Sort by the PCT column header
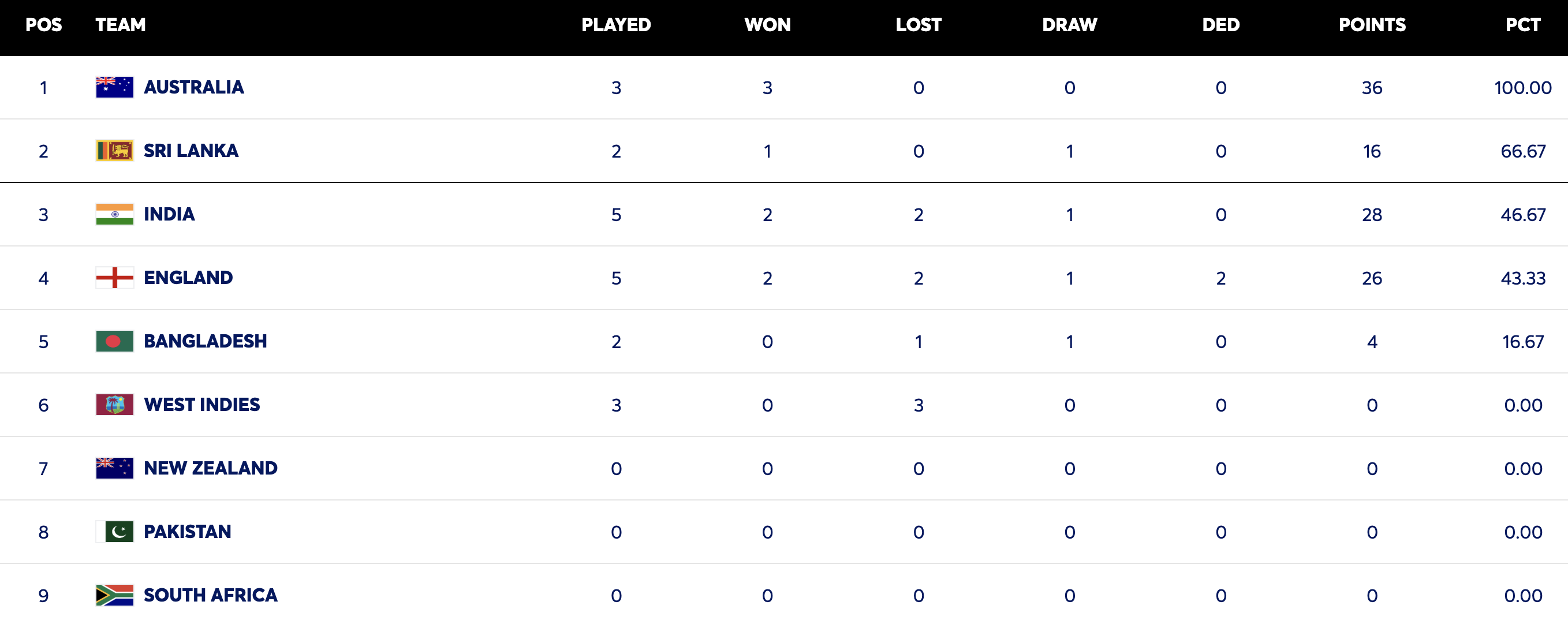 coord(1522,25)
